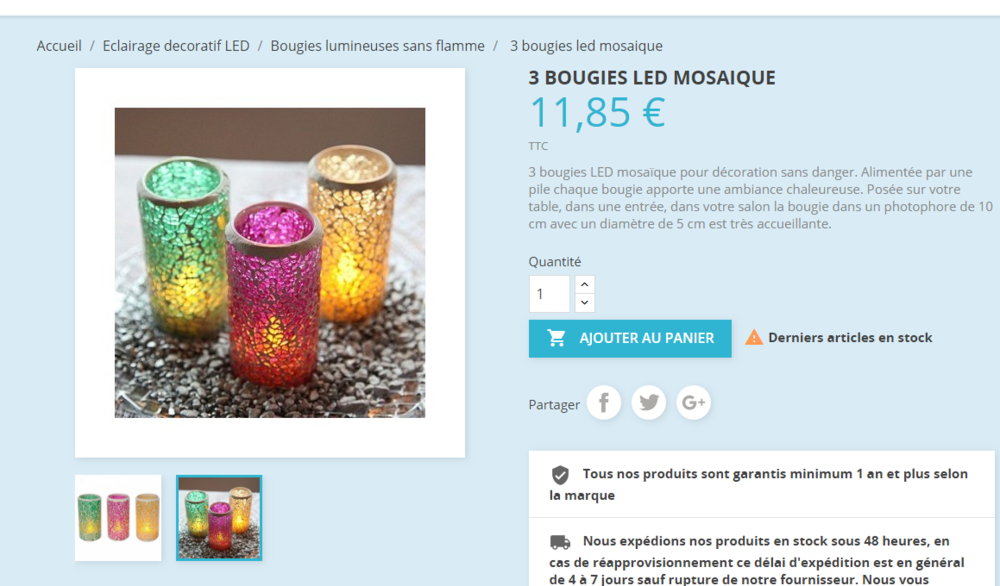Select first thumbnail with white background
1000x586 pixels.
(x=118, y=518)
